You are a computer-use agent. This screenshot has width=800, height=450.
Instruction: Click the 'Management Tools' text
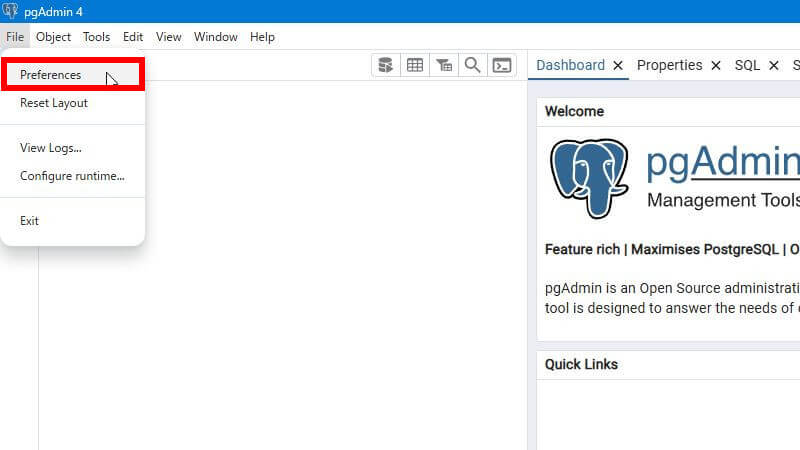(723, 200)
